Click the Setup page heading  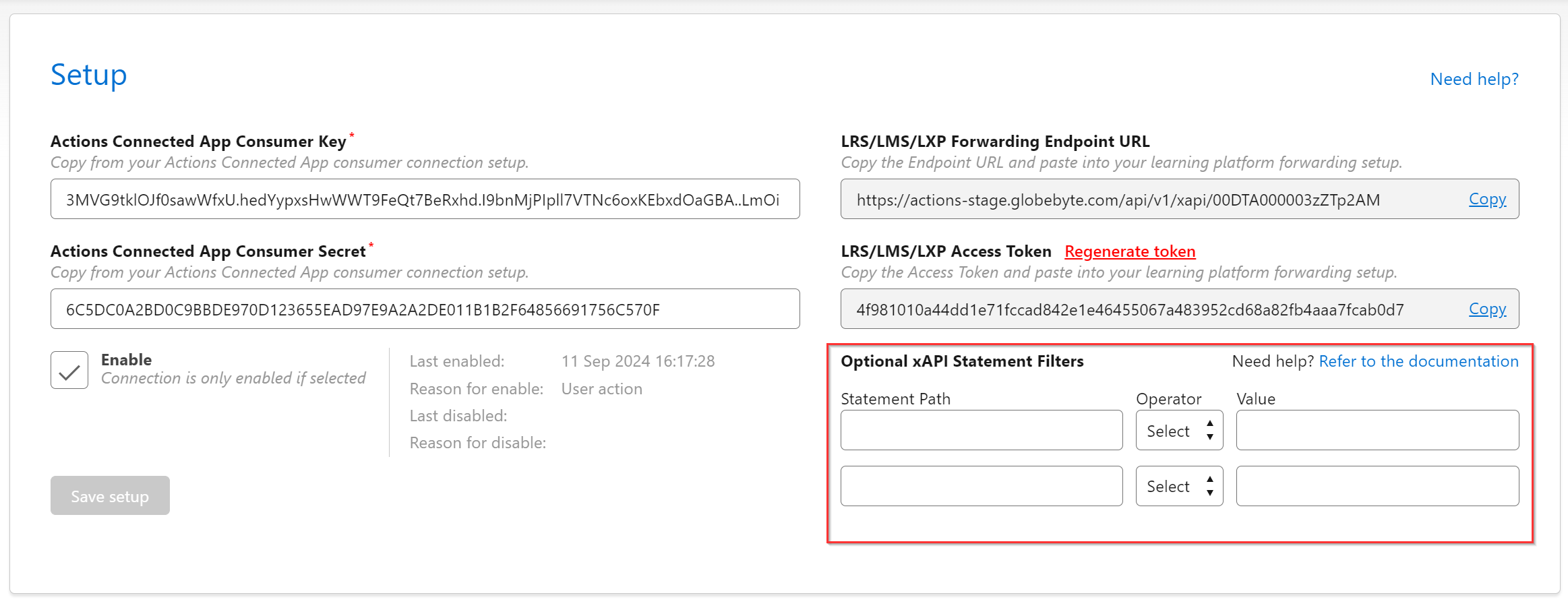[x=89, y=75]
